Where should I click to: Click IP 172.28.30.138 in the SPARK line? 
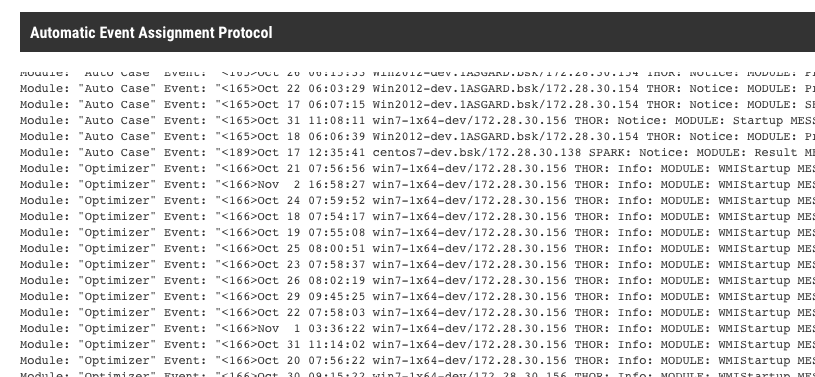pyautogui.click(x=532, y=153)
